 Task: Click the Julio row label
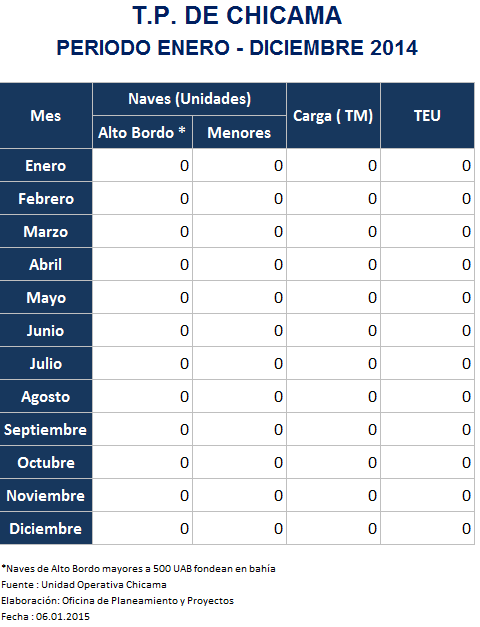pos(46,363)
